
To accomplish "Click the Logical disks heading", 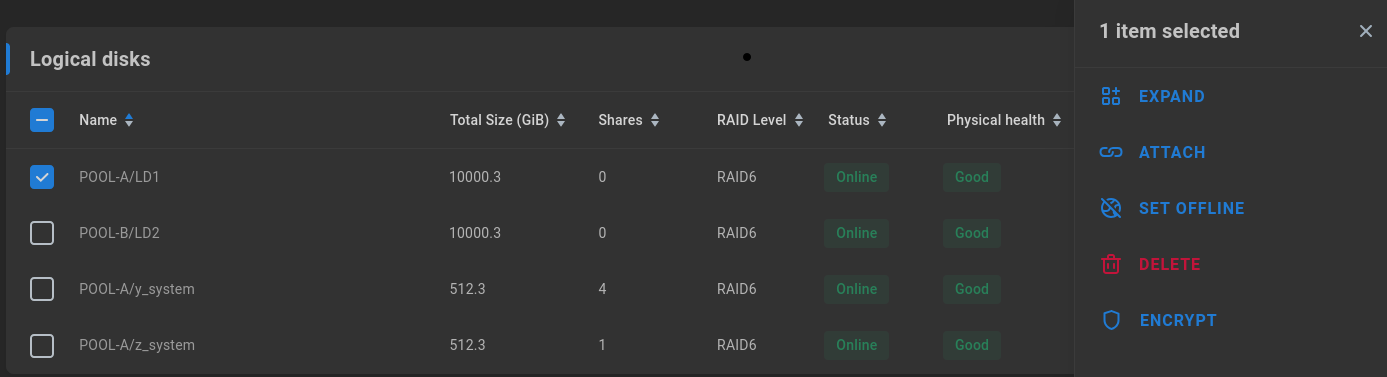I will [90, 59].
